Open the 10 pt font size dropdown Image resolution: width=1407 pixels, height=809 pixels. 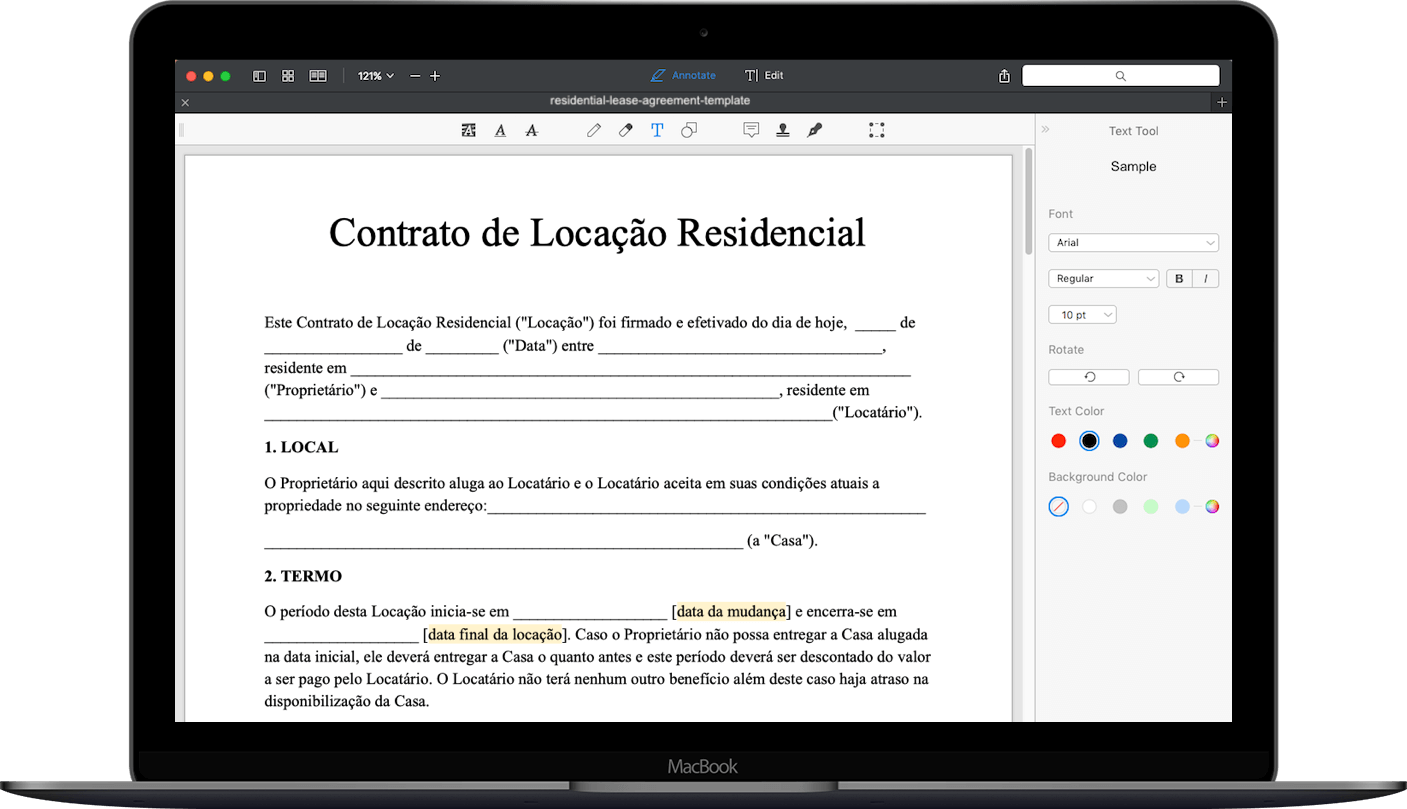(1082, 314)
